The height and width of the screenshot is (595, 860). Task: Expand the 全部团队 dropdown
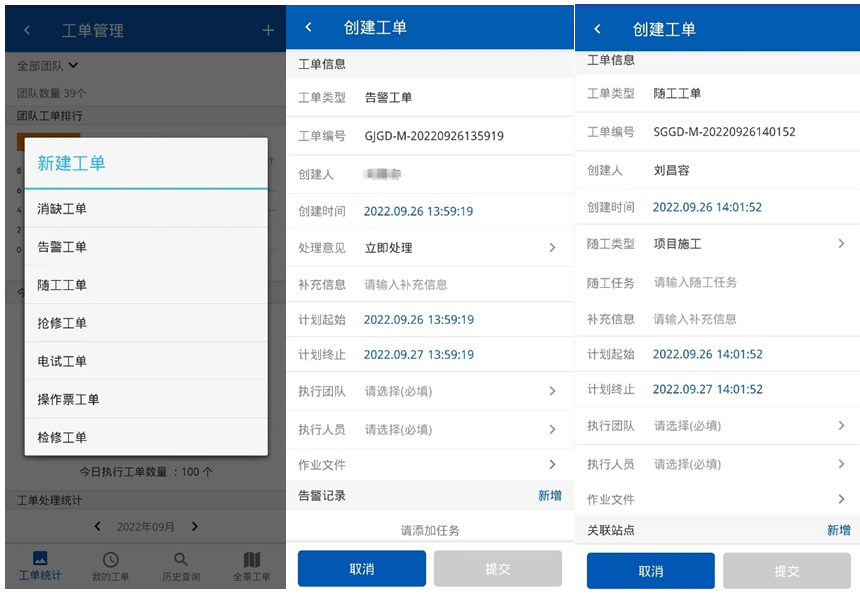(x=48, y=66)
